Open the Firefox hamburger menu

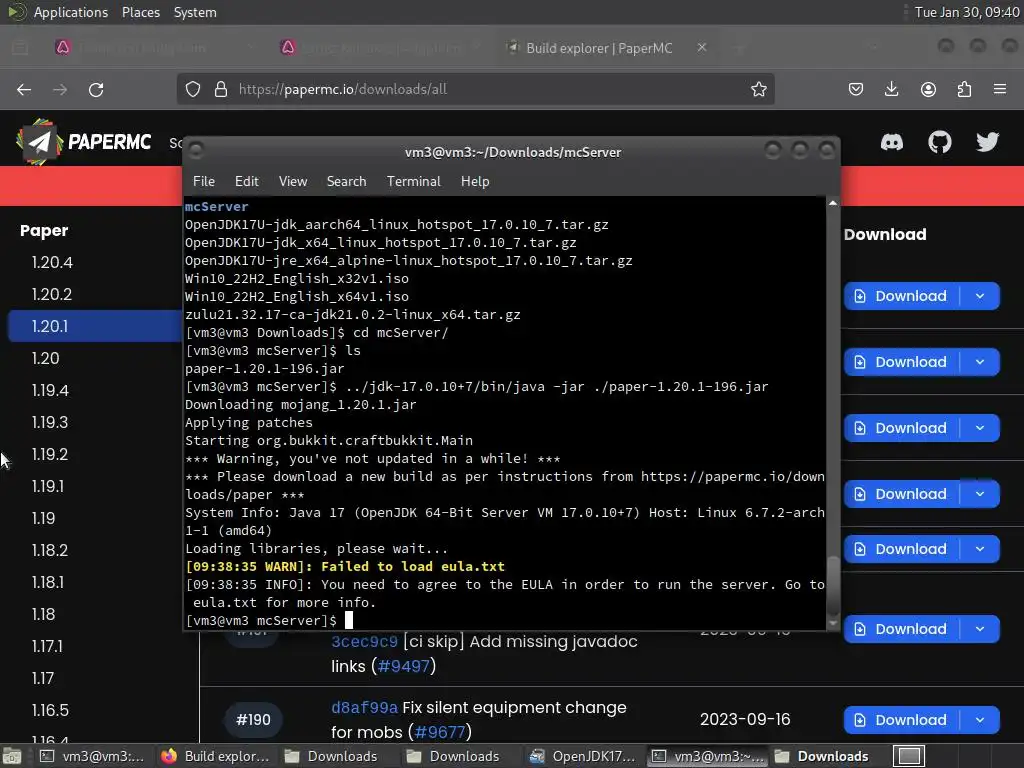pyautogui.click(x=1000, y=89)
